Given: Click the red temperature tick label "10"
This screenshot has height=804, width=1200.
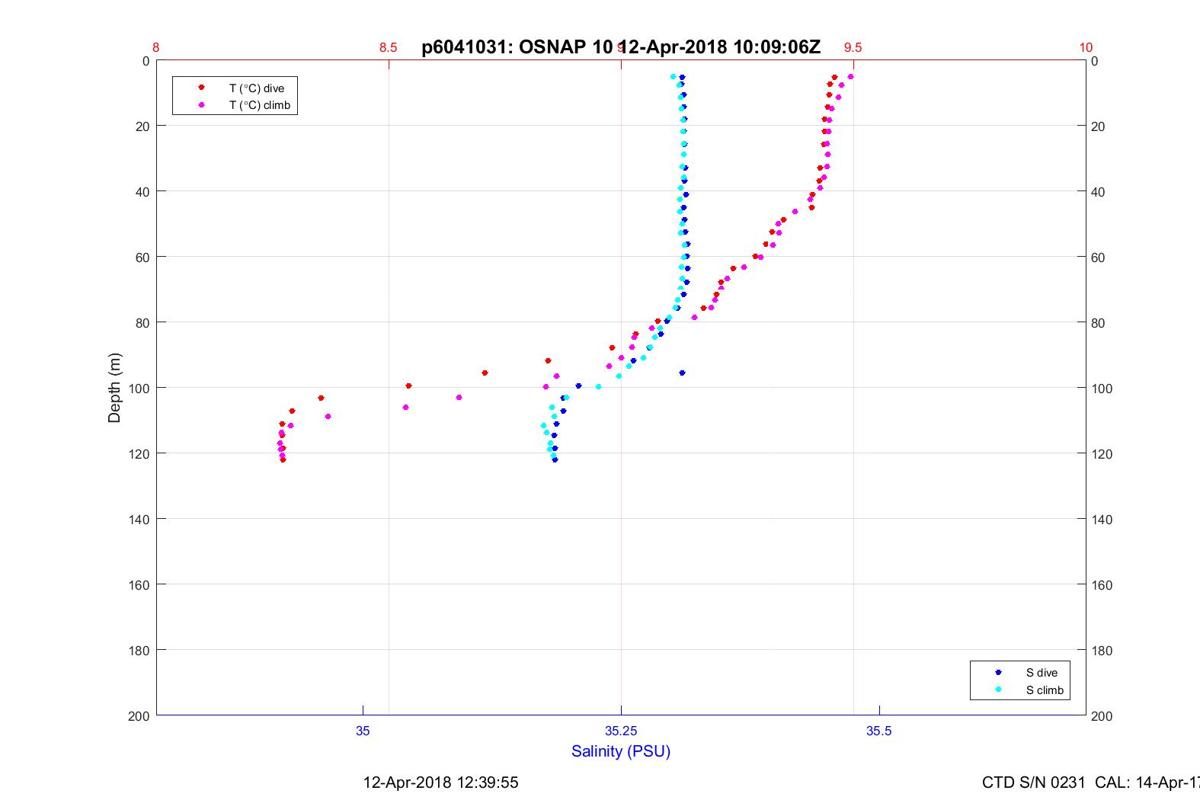Looking at the screenshot, I should click(1086, 47).
